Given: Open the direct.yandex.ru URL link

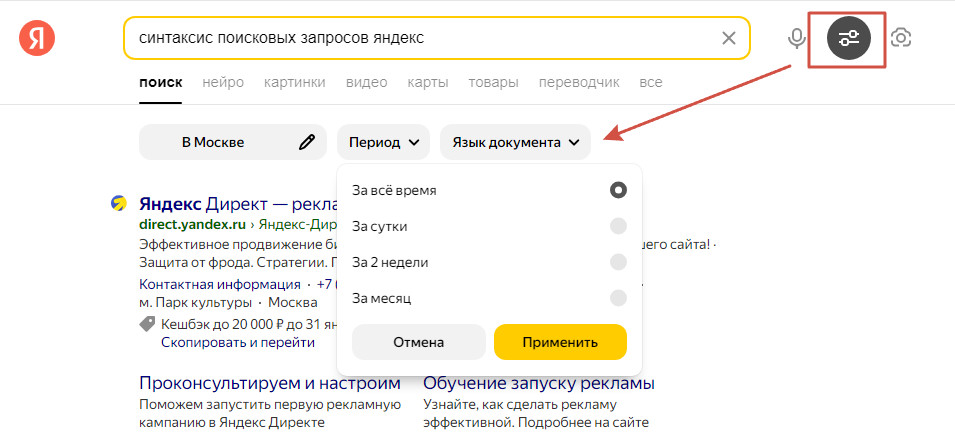Looking at the screenshot, I should click(193, 224).
